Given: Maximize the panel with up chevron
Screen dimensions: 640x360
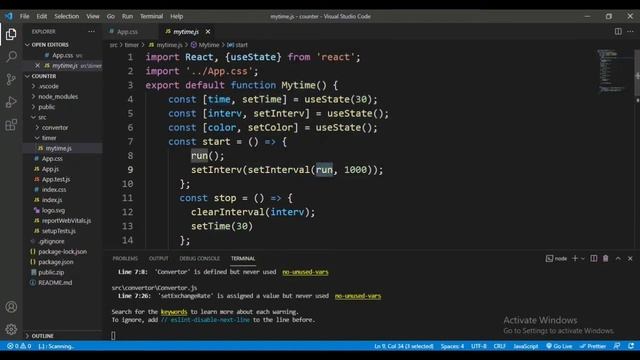Looking at the screenshot, I should (618, 258).
